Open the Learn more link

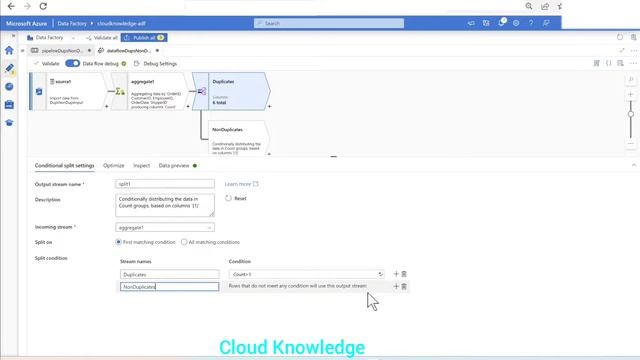pos(241,184)
